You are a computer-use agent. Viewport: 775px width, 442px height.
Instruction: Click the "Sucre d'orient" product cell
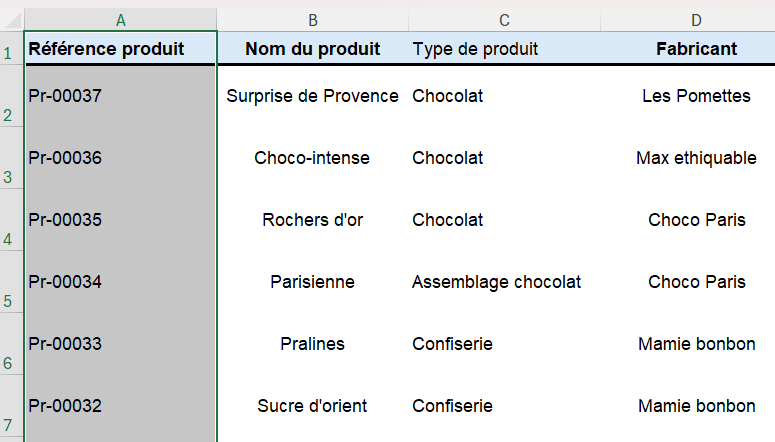[x=313, y=406]
